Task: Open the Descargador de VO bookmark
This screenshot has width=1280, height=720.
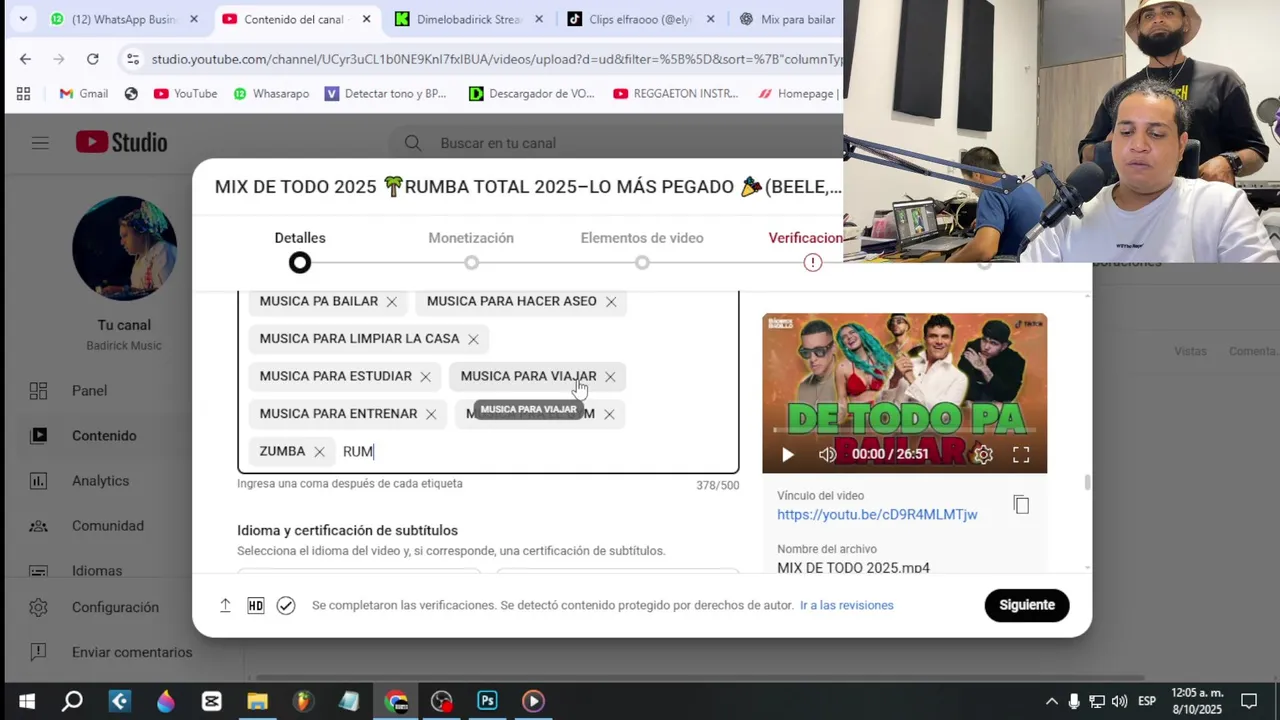Action: coord(532,94)
